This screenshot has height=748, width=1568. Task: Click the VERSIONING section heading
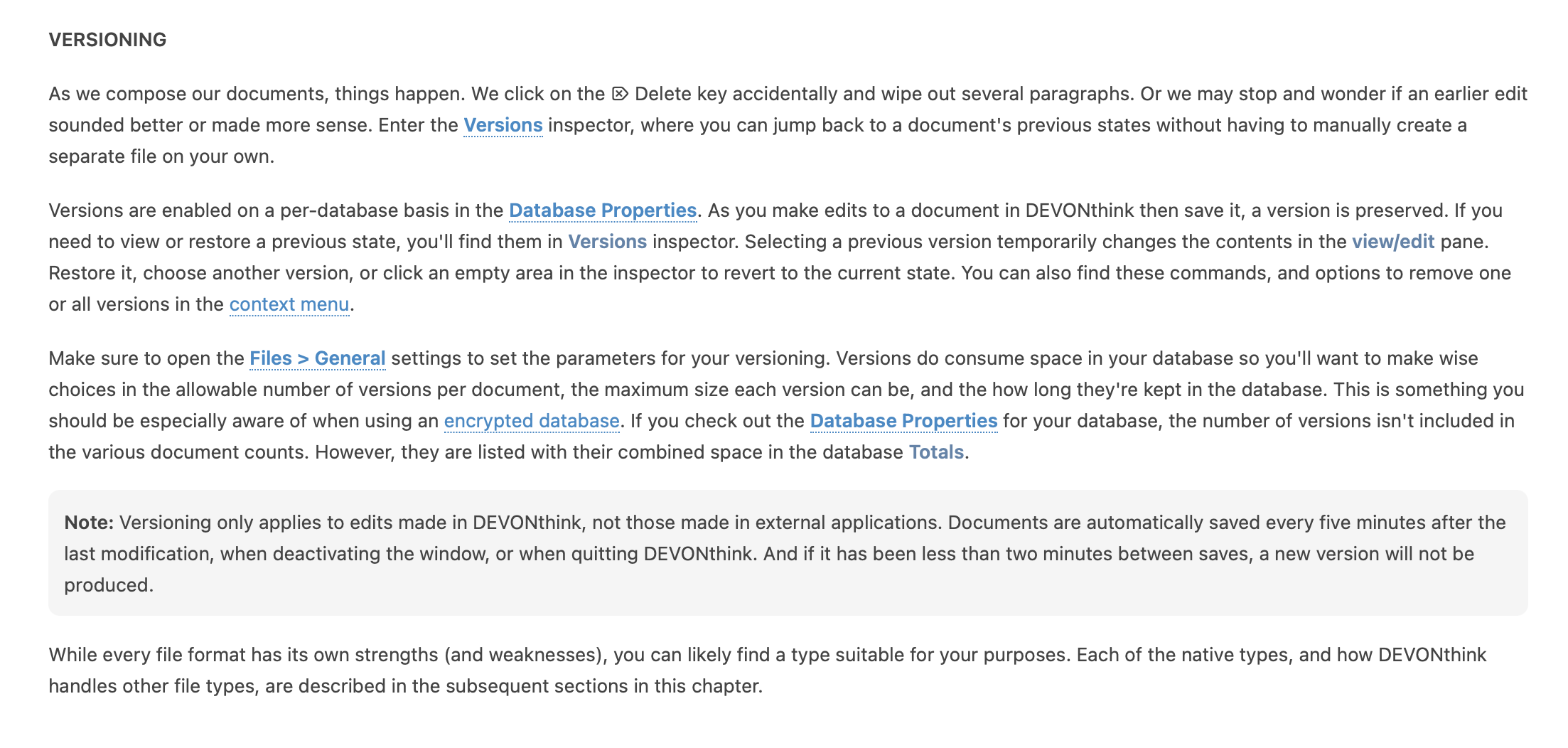click(107, 40)
